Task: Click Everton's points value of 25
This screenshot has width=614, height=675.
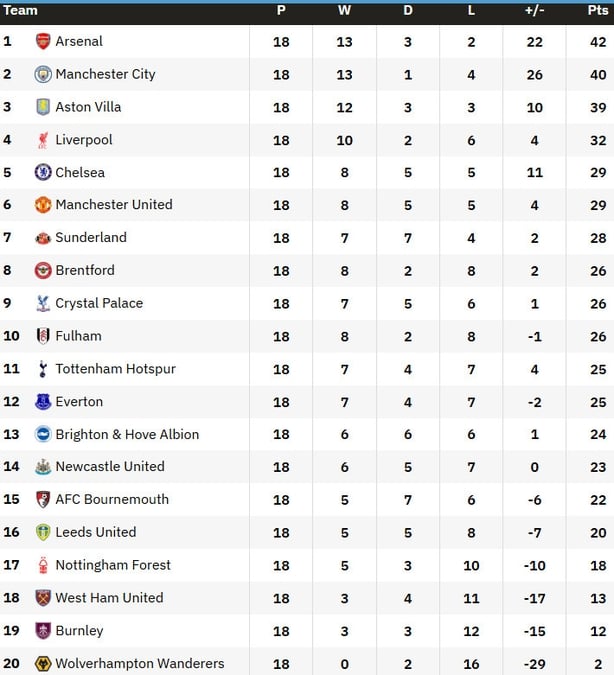Action: pos(597,402)
